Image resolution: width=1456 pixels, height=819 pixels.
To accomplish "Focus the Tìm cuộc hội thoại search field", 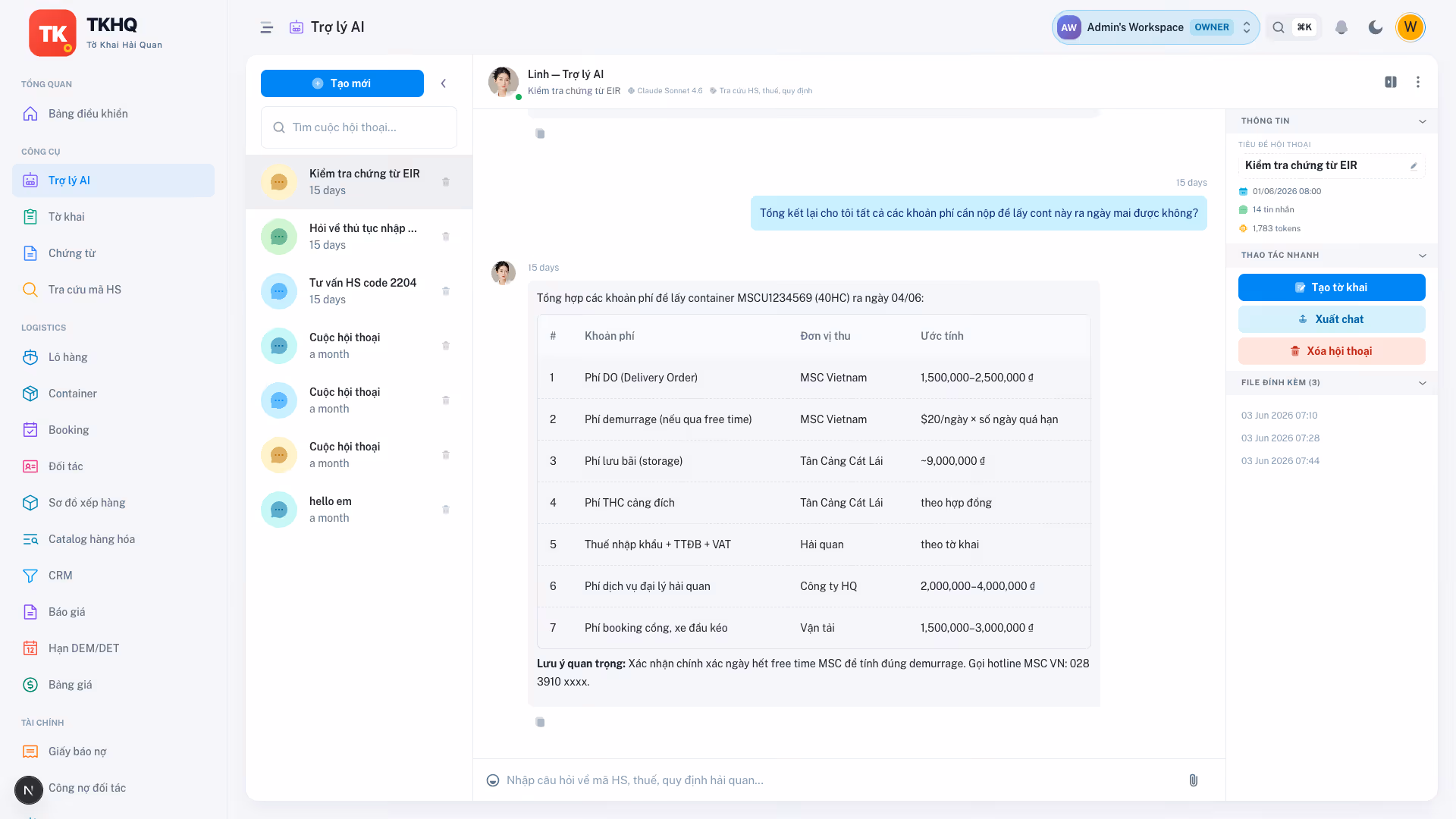I will coord(359,127).
